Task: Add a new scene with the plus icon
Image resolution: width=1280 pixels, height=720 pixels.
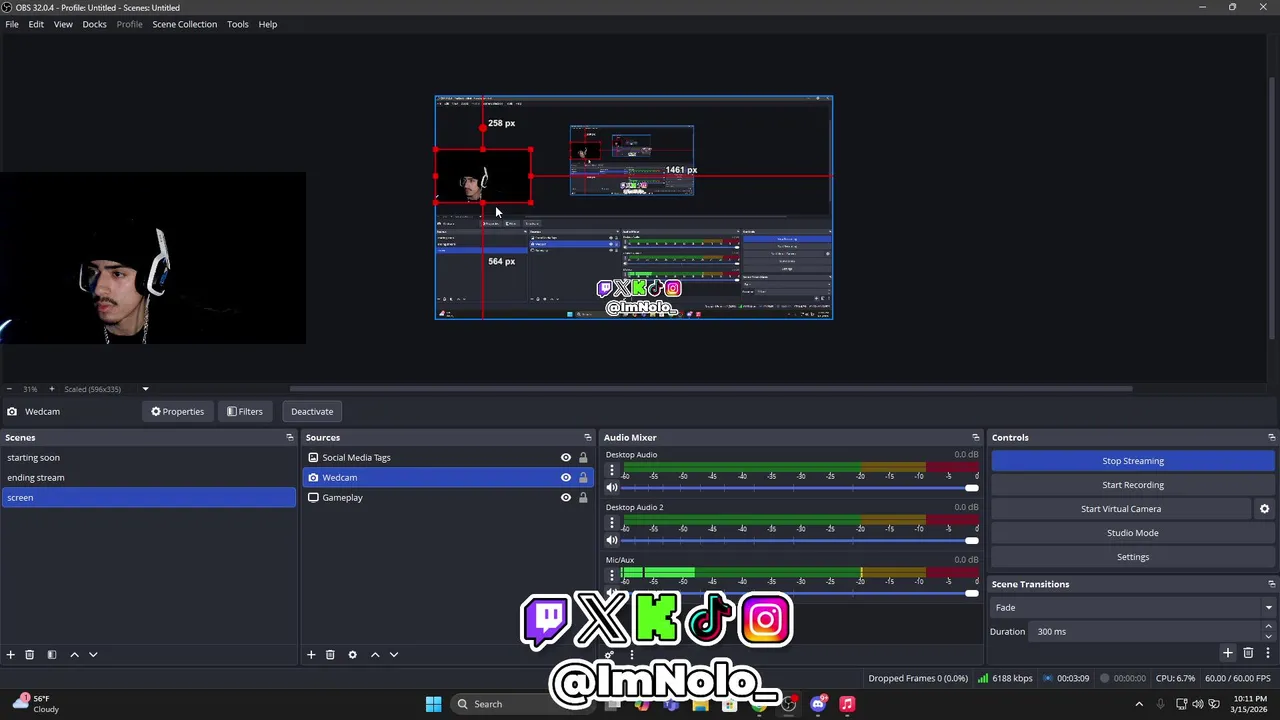Action: [x=10, y=655]
